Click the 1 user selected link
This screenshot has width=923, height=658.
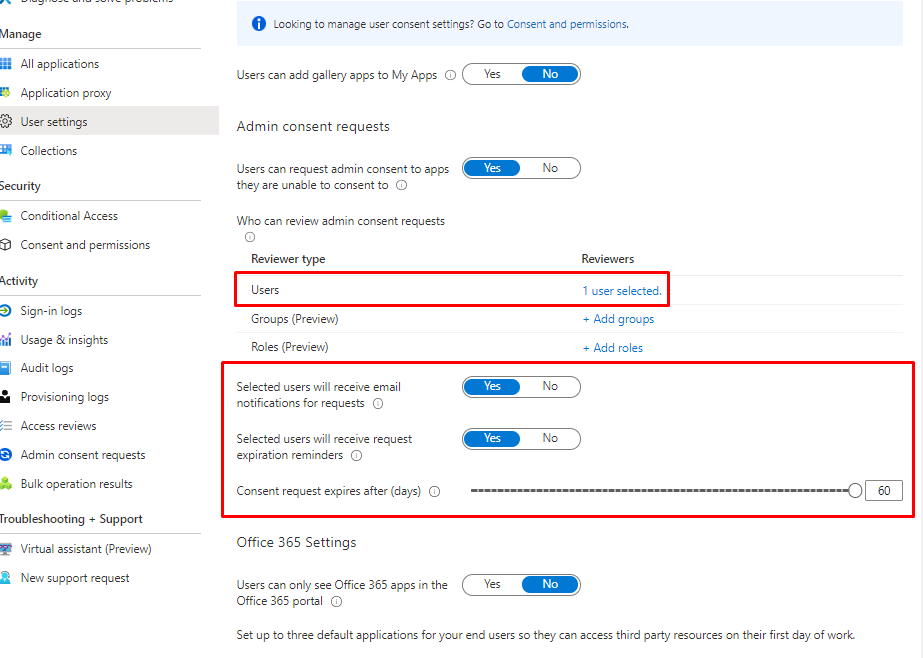pos(621,291)
